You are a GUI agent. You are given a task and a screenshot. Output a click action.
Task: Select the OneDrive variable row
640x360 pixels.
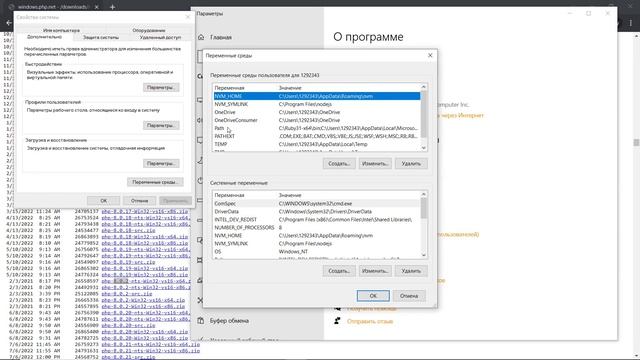tap(317, 112)
